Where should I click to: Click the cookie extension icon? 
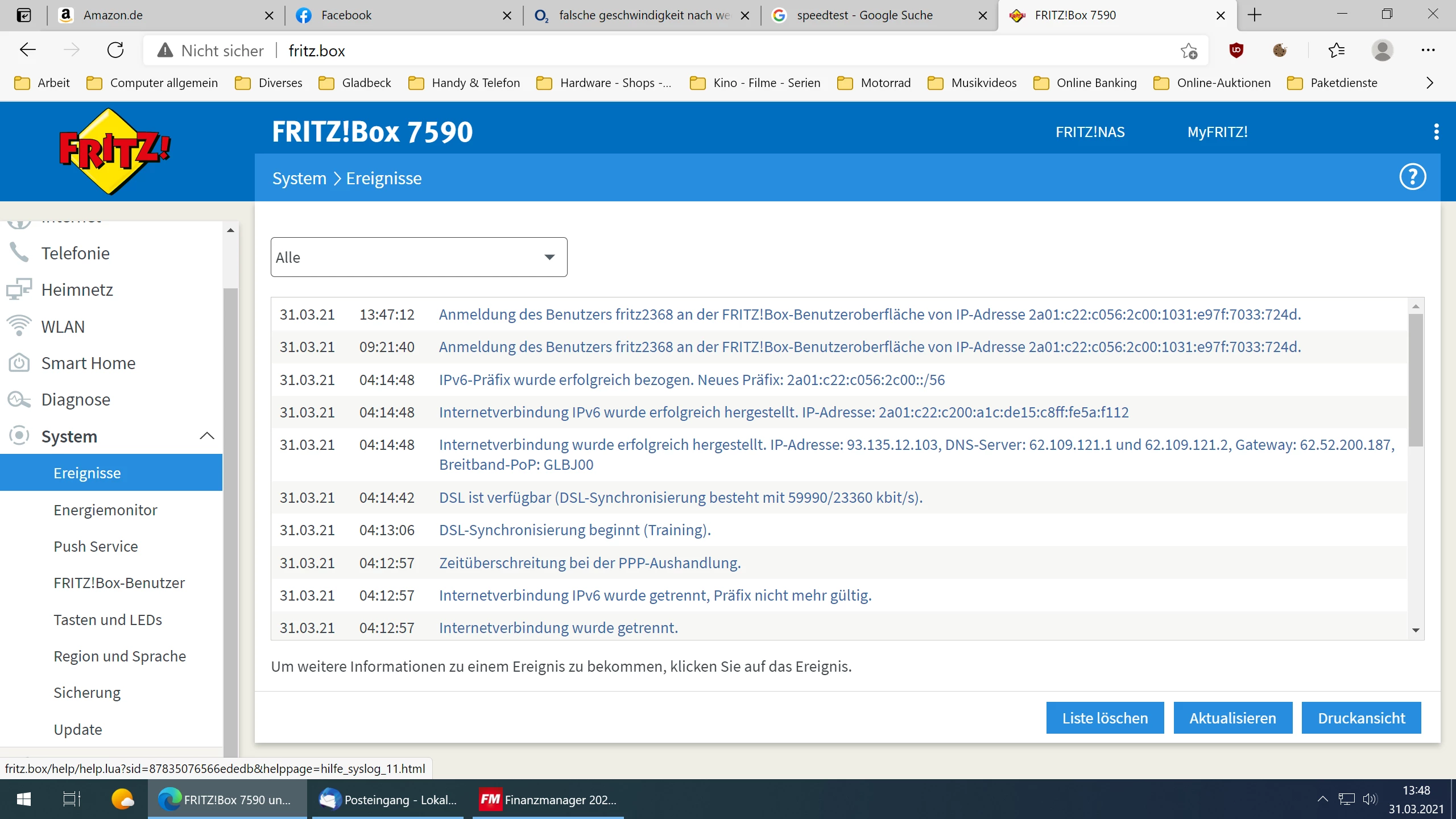[1280, 51]
